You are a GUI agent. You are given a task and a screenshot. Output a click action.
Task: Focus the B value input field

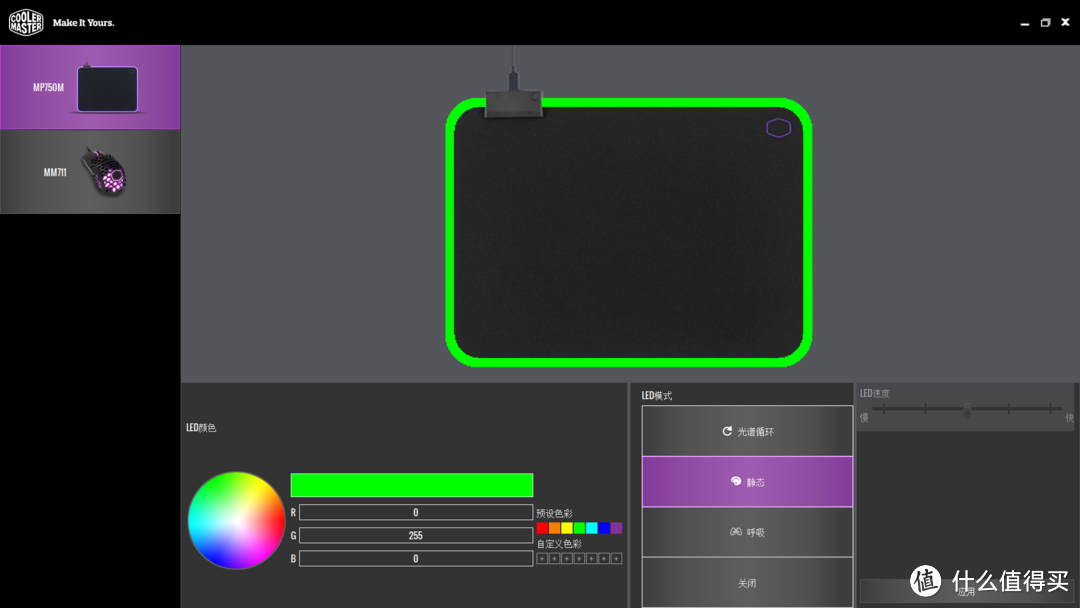pos(415,558)
